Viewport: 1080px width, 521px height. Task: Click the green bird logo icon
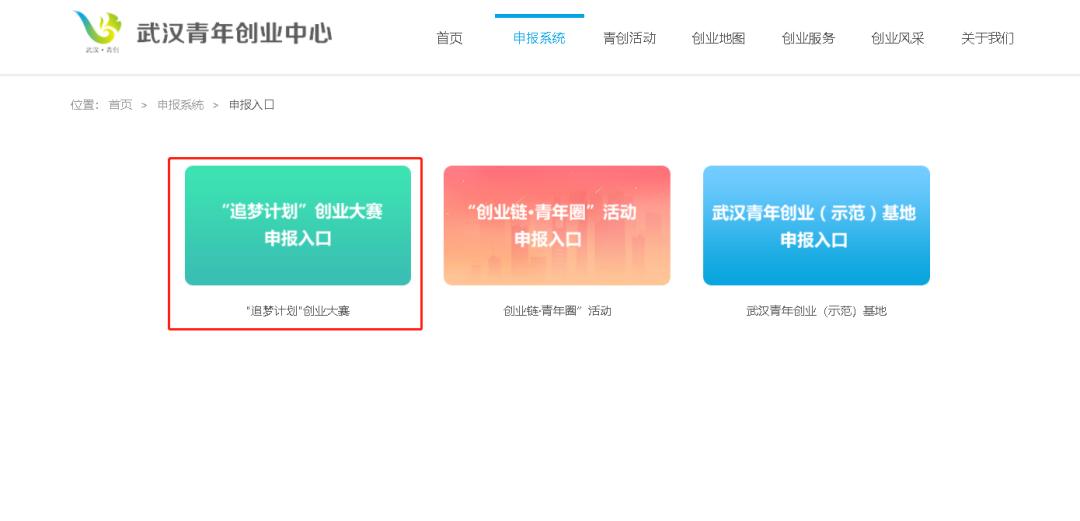(97, 31)
